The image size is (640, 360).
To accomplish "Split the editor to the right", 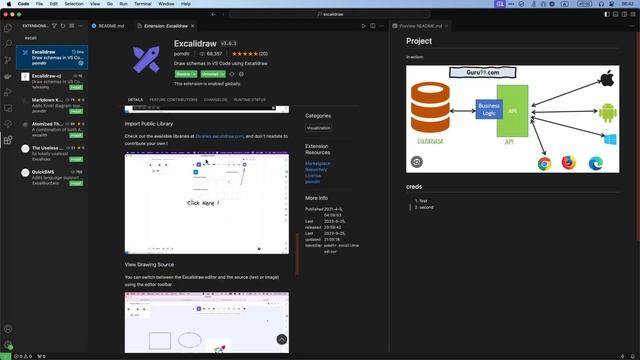I will (373, 26).
